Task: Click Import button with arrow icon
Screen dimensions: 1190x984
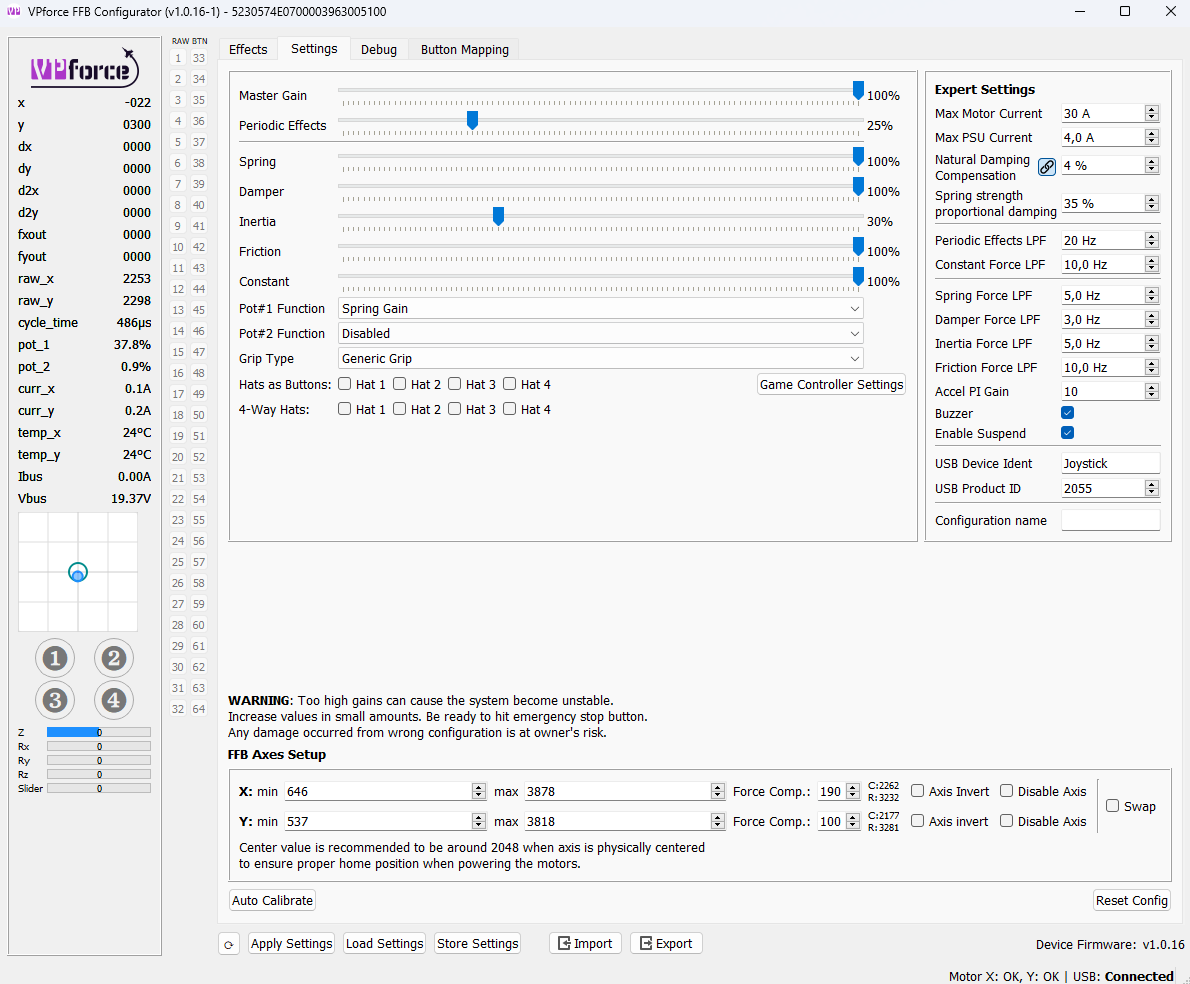Action: 585,943
